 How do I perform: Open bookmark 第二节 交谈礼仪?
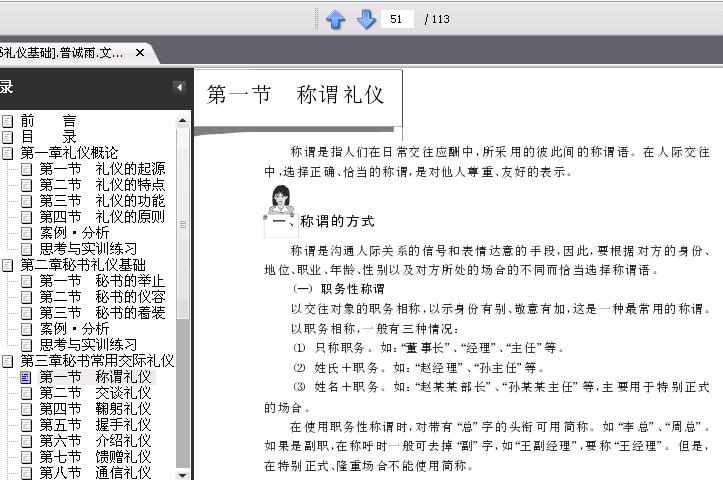[95, 393]
